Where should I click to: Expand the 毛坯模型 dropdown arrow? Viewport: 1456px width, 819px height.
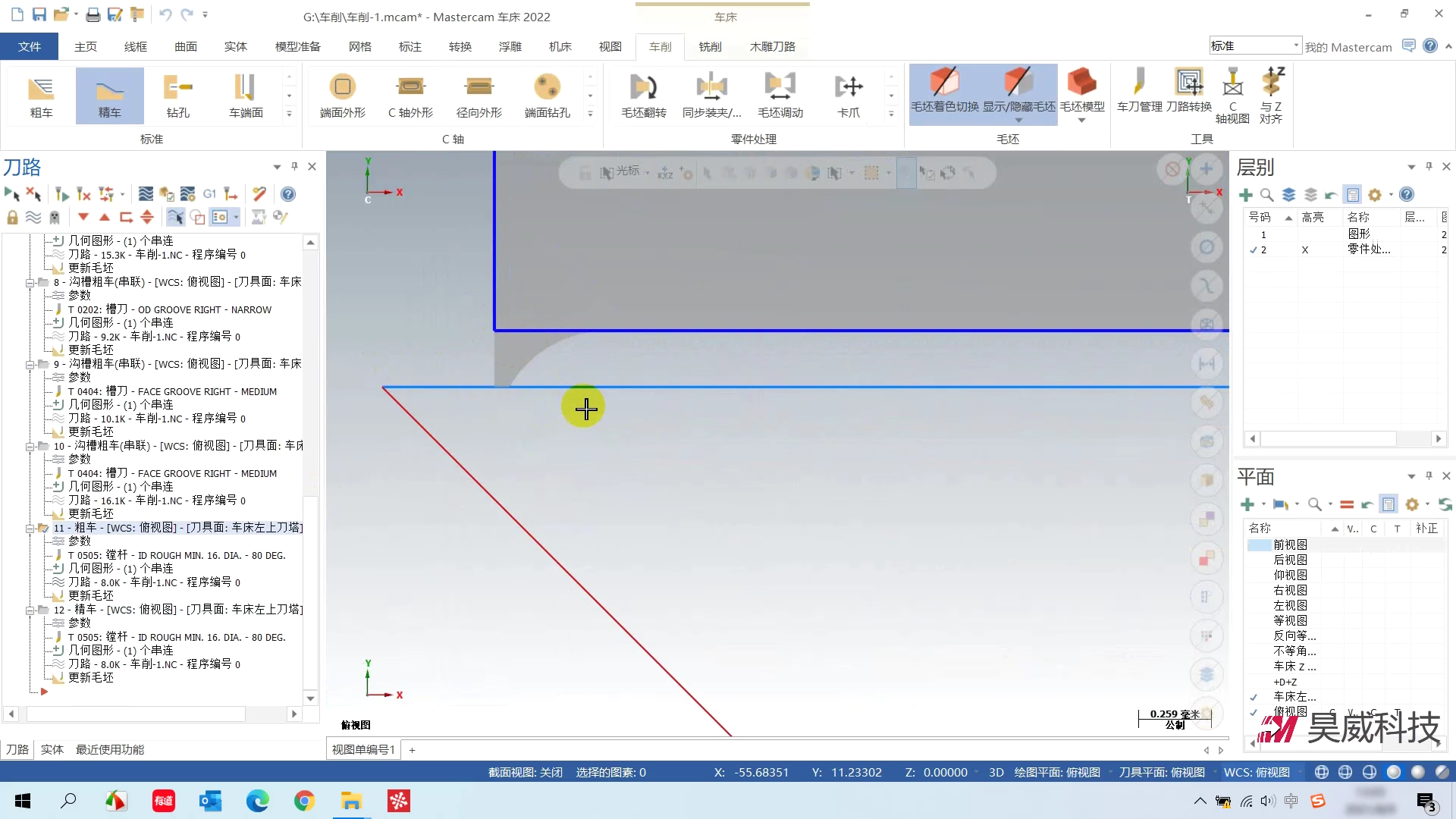click(x=1081, y=121)
